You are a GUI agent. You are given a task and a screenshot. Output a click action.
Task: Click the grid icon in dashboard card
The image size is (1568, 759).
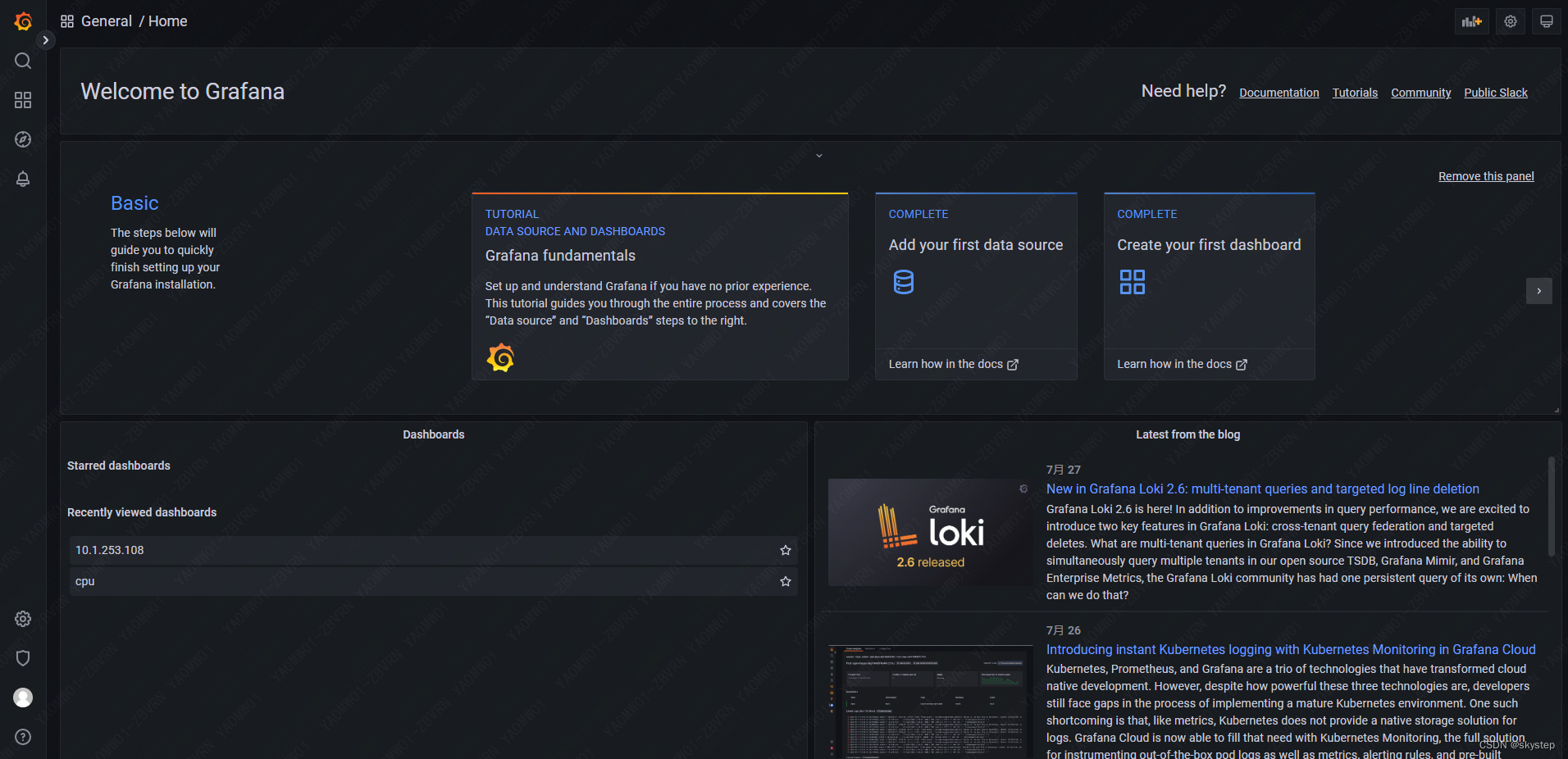click(x=1133, y=282)
